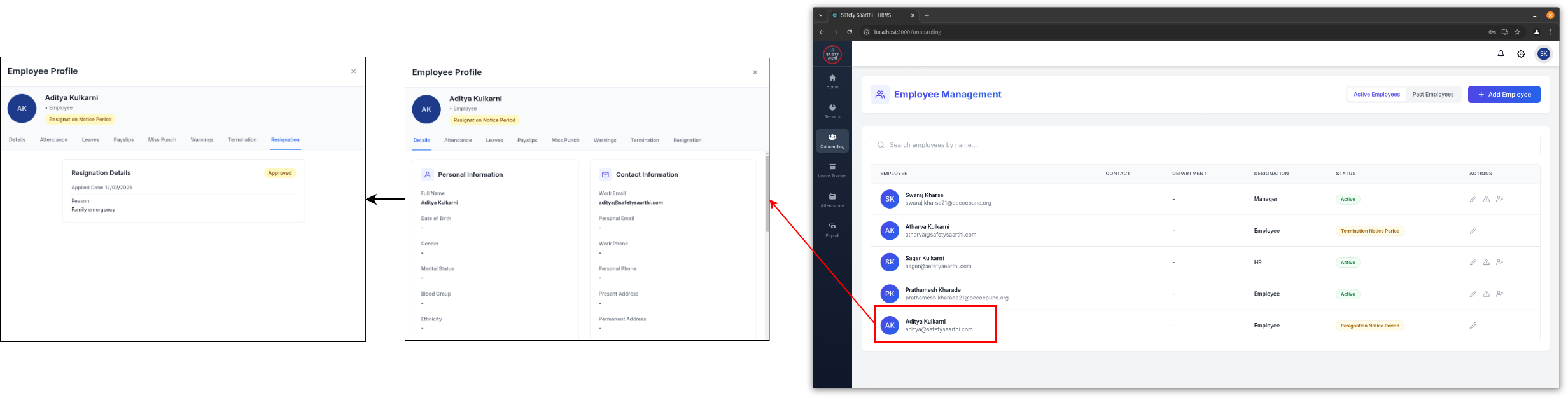Screen dimensions: 1568x398
Task: Go to Leave Tracker in sidebar
Action: 832,170
